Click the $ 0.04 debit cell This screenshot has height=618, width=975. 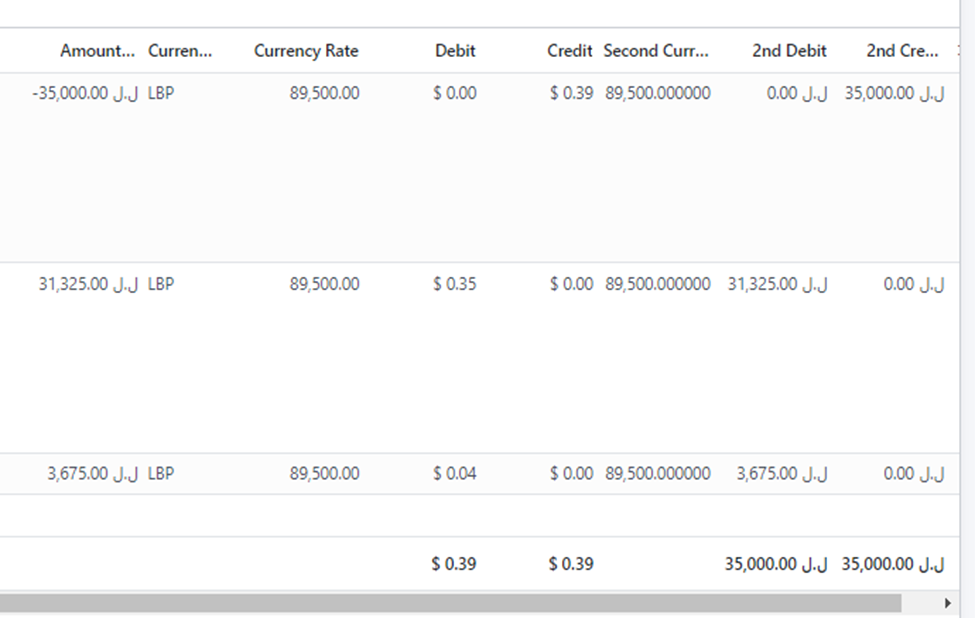tap(455, 474)
